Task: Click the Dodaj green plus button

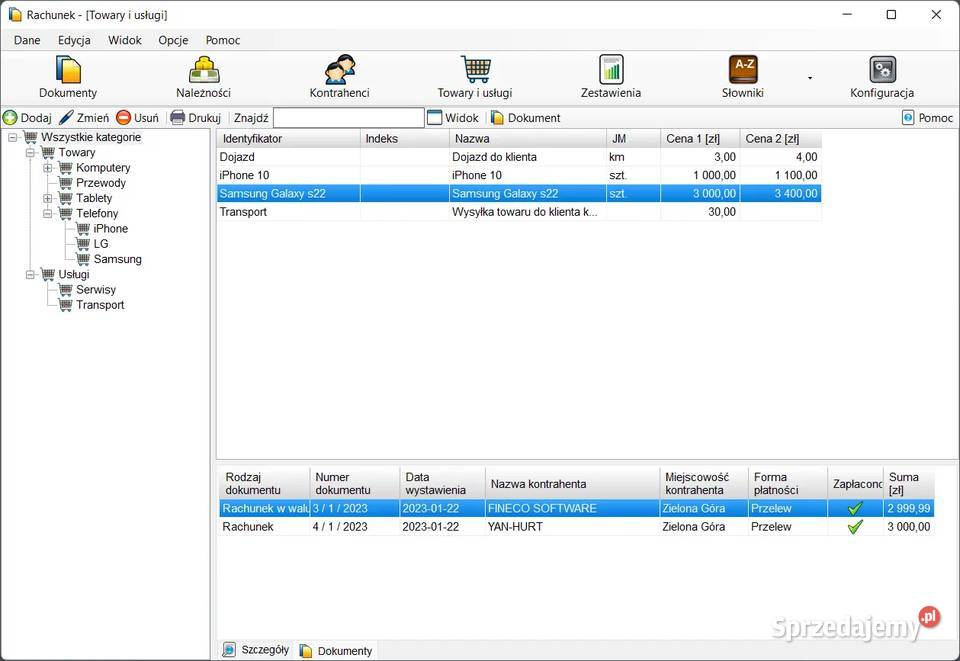Action: coord(27,118)
